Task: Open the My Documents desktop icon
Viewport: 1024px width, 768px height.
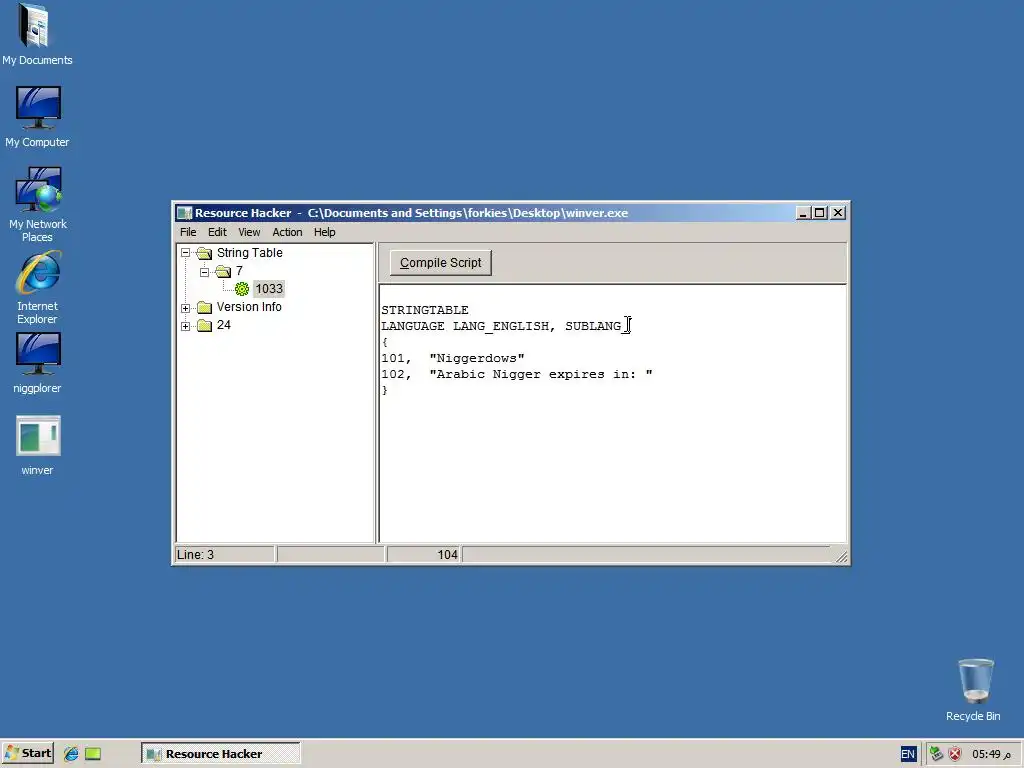Action: [x=37, y=35]
